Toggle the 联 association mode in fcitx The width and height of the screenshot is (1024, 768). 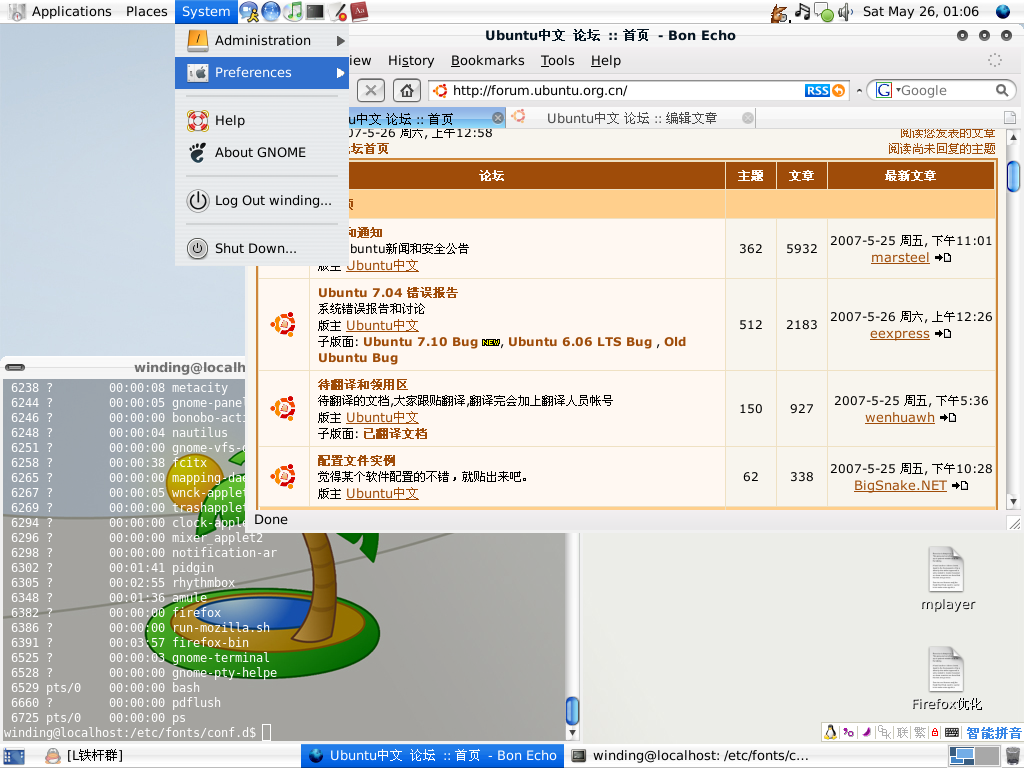coord(903,732)
